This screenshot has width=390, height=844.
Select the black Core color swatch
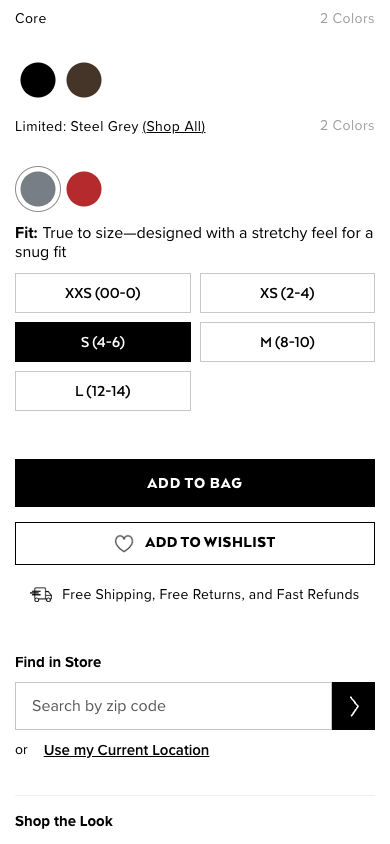(38, 80)
